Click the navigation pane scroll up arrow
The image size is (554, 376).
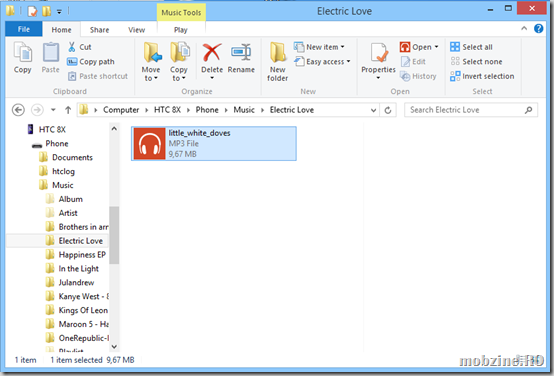pos(114,129)
